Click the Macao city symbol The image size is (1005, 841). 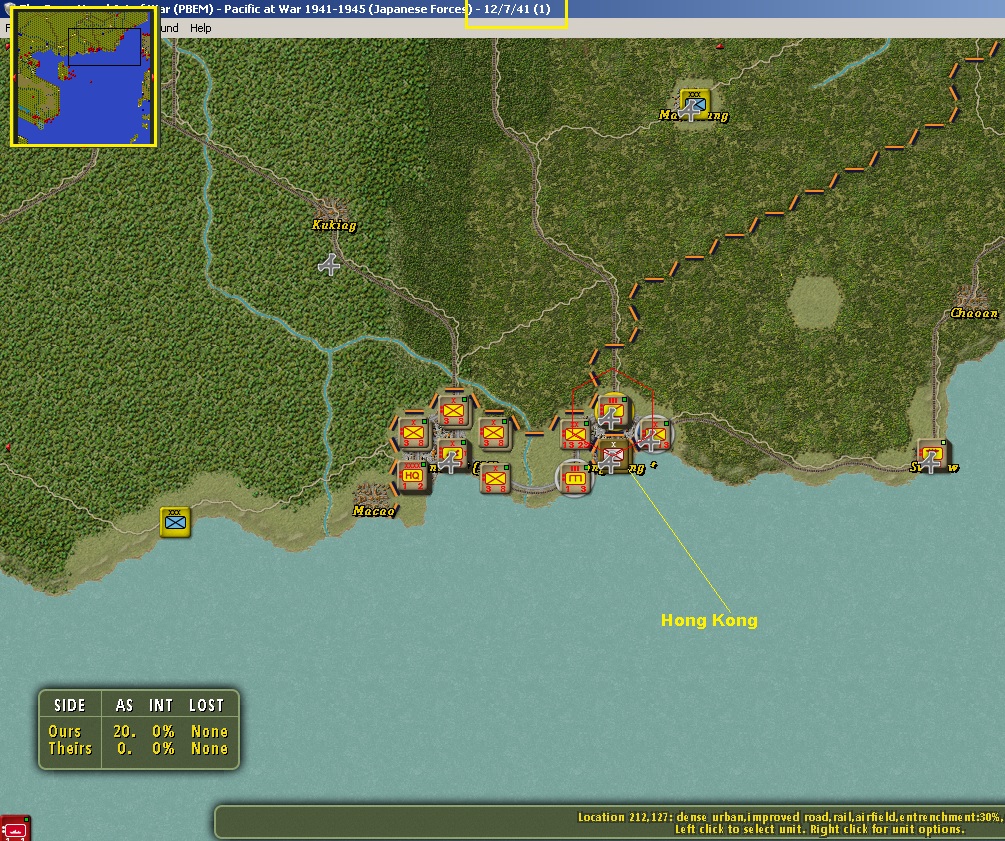[370, 495]
